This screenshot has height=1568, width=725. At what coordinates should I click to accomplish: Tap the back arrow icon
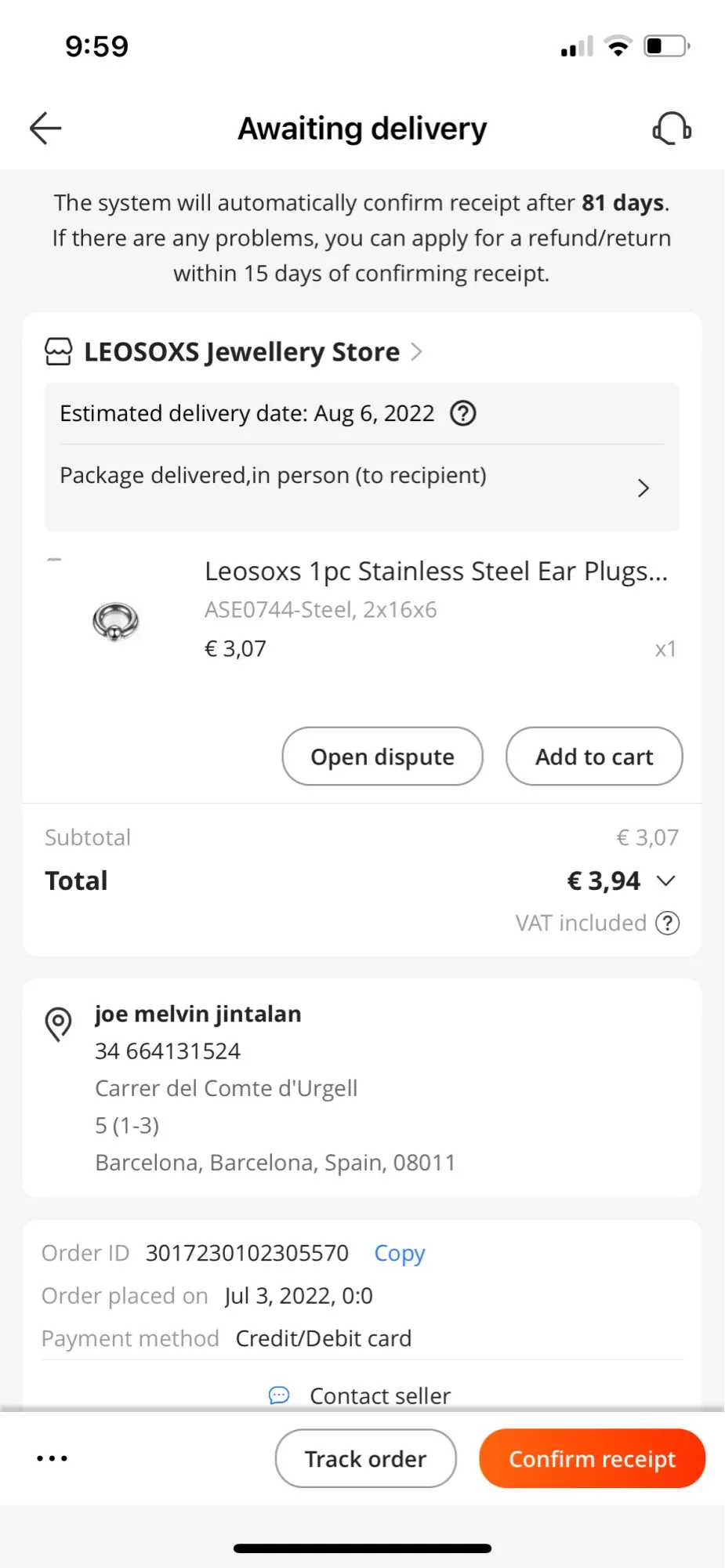coord(45,129)
